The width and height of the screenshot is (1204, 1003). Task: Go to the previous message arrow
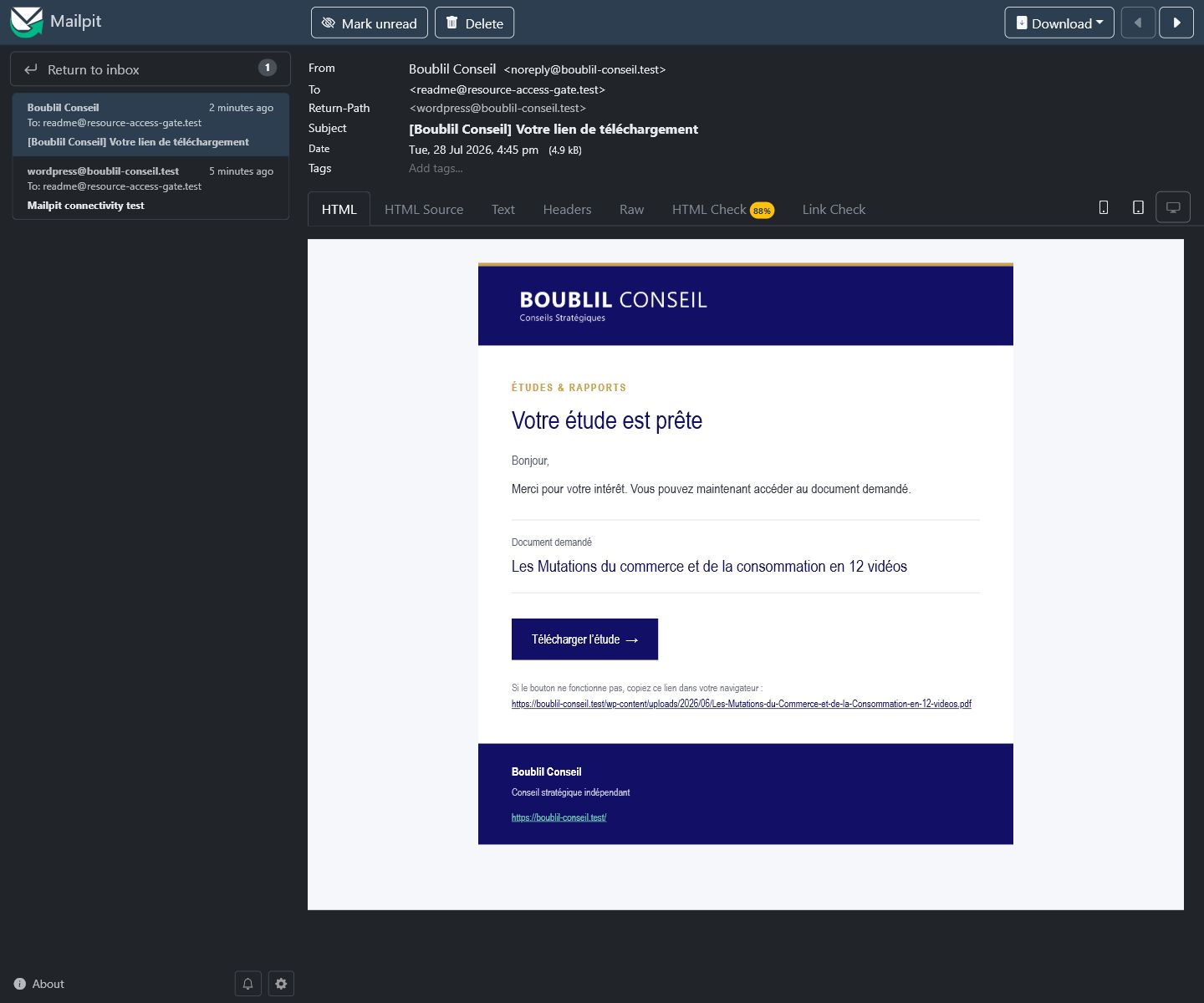coord(1138,23)
